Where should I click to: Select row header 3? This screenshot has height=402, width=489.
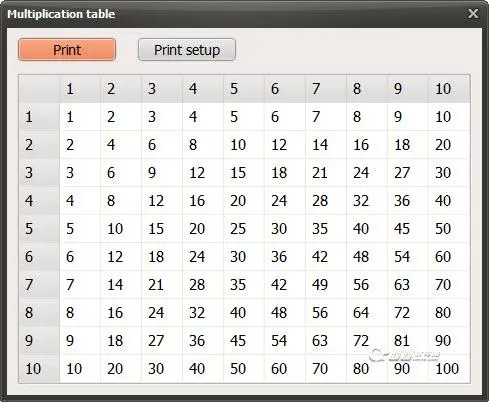[x=39, y=173]
